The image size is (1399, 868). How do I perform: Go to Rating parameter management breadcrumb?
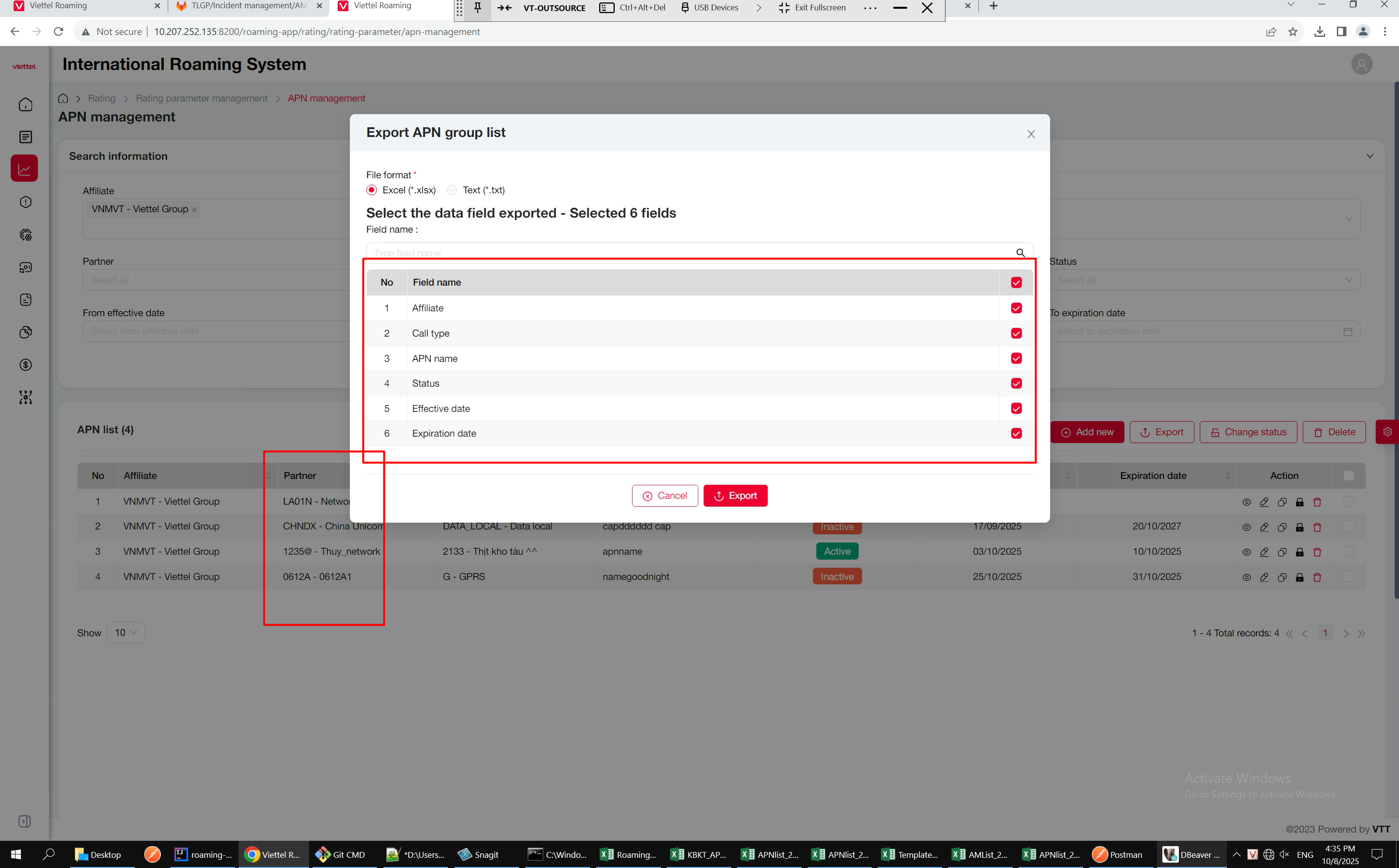[202, 98]
